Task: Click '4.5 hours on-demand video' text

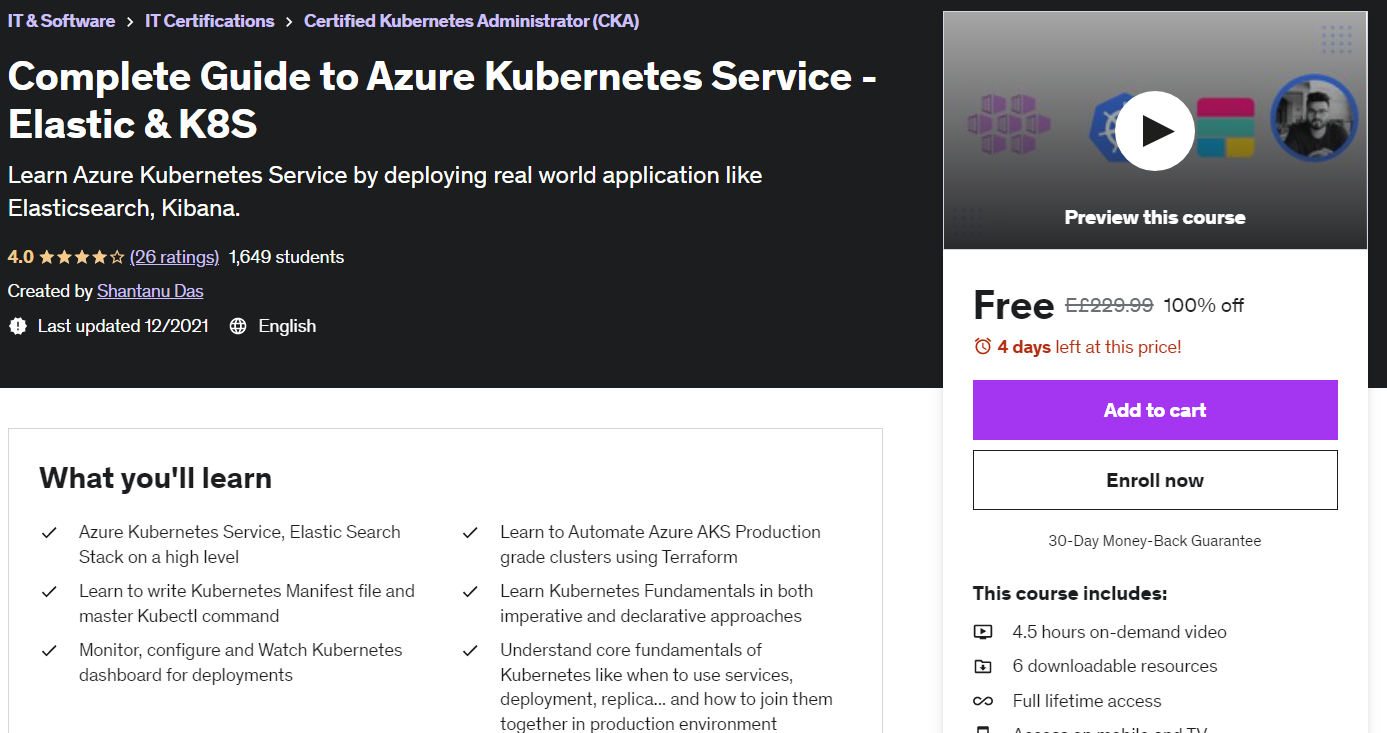Action: 1119,632
